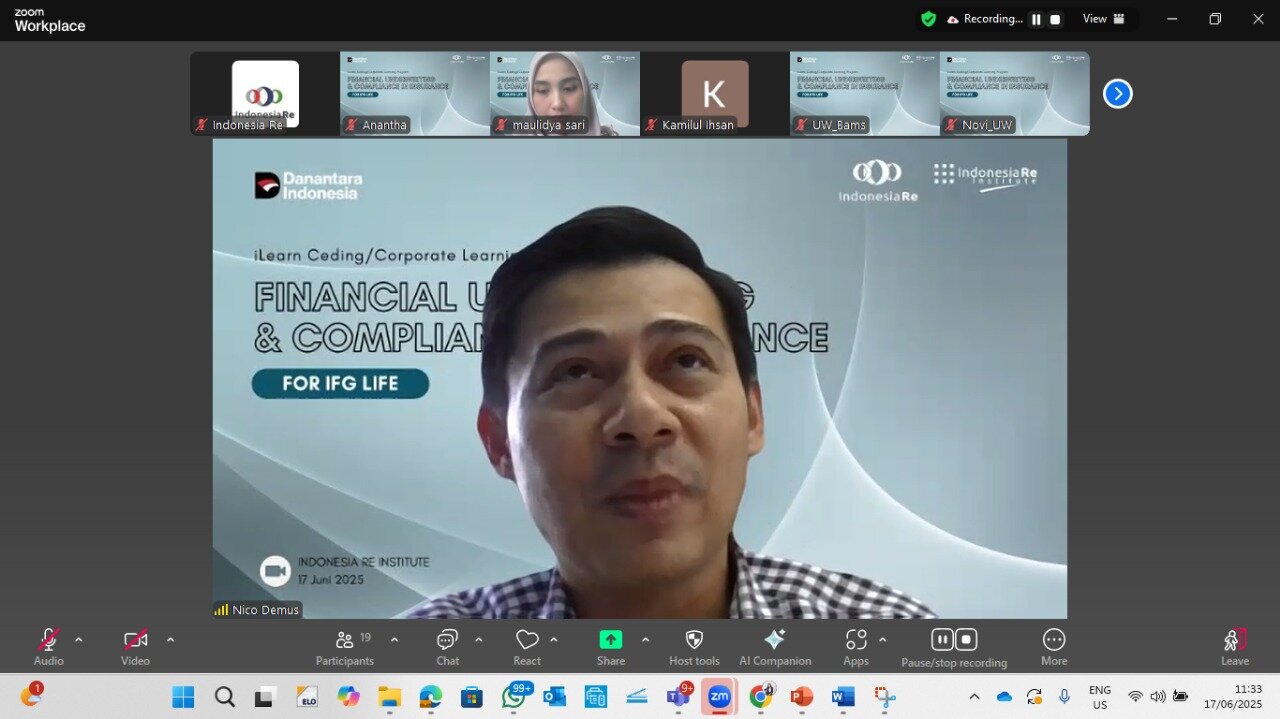This screenshot has width=1280, height=719.
Task: Expand audio settings arrow next to Audio
Action: pos(79,640)
